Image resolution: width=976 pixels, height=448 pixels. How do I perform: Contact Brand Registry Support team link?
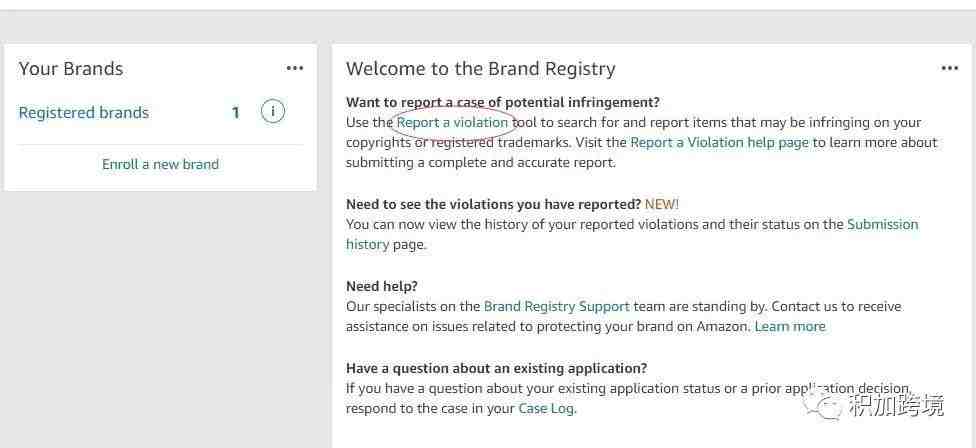[x=557, y=306]
